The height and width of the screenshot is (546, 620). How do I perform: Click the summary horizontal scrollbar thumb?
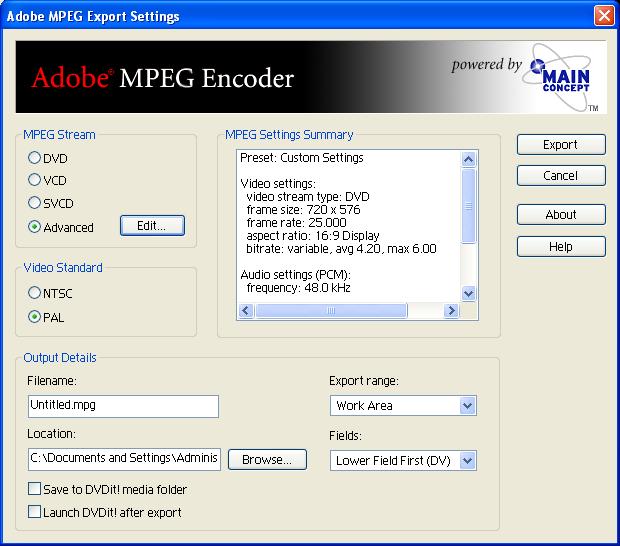pos(331,310)
